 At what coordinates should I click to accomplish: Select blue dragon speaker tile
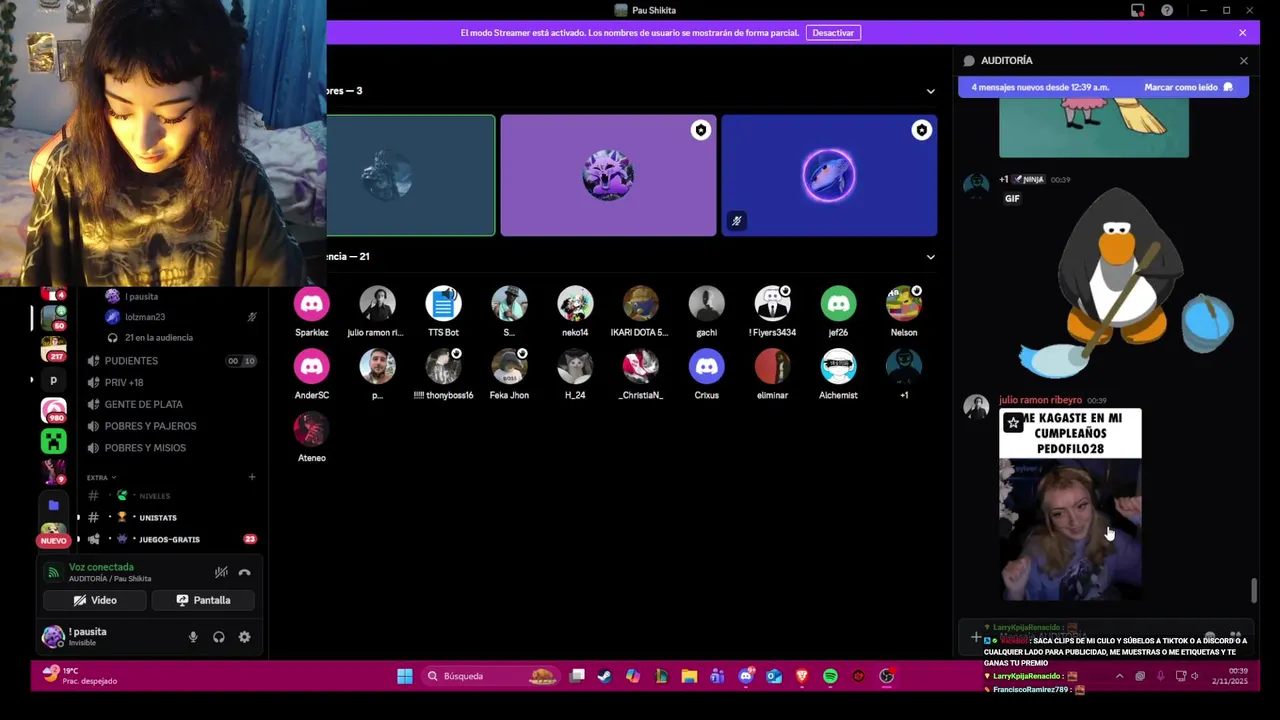pyautogui.click(x=829, y=175)
